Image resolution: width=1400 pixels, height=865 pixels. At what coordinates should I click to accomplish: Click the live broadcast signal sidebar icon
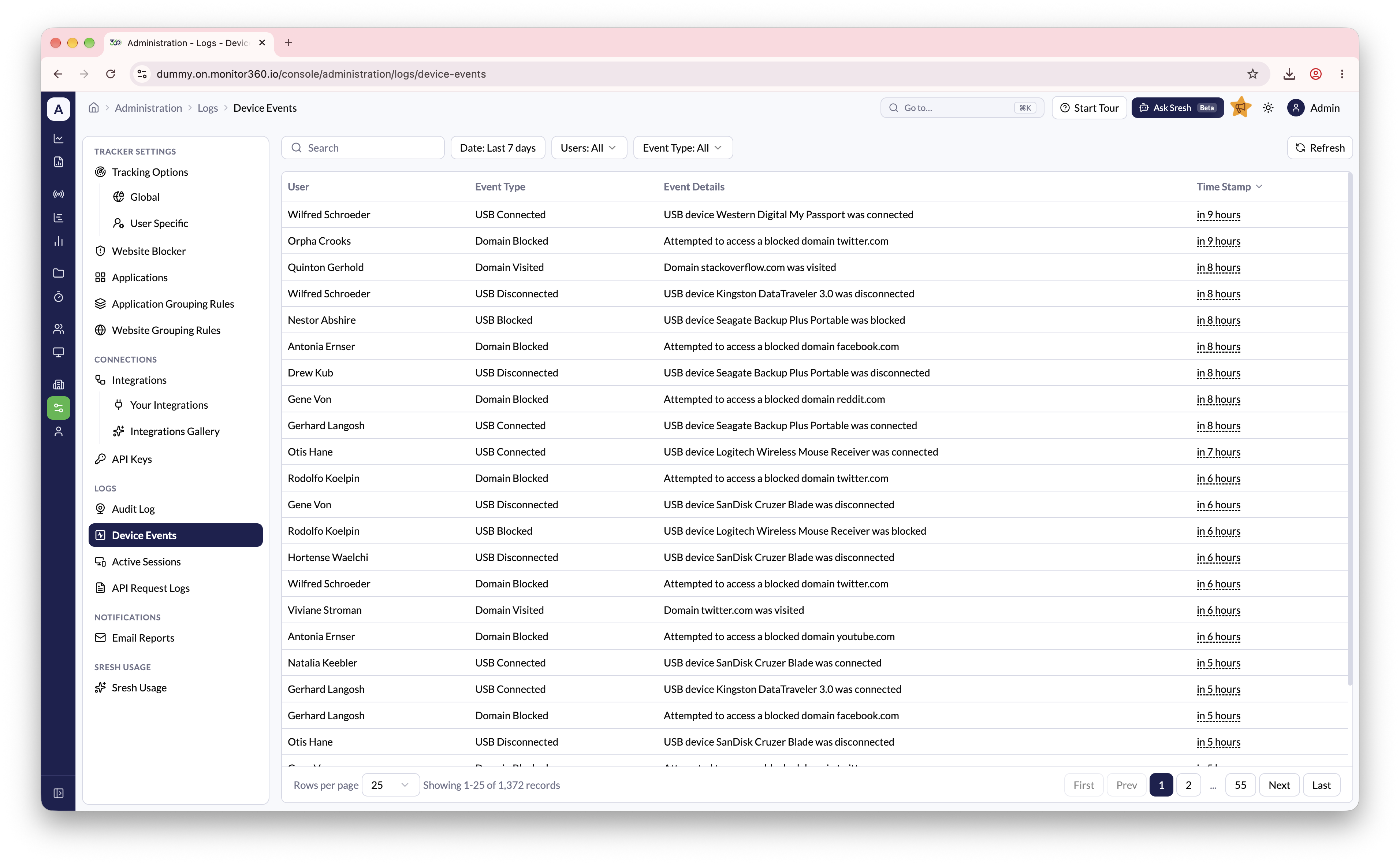[58, 194]
